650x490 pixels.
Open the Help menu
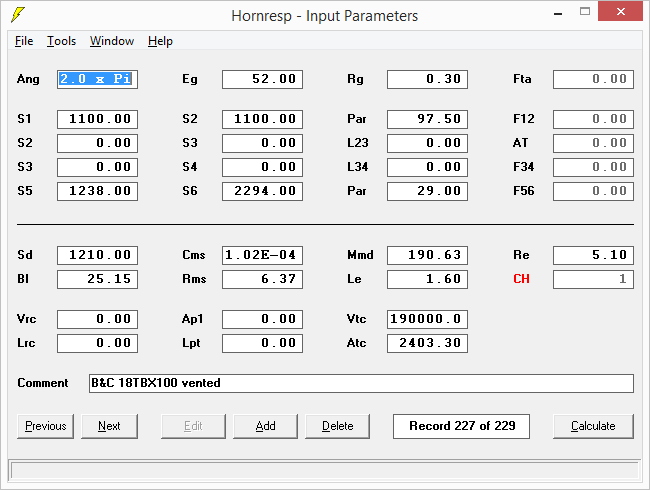pyautogui.click(x=160, y=41)
